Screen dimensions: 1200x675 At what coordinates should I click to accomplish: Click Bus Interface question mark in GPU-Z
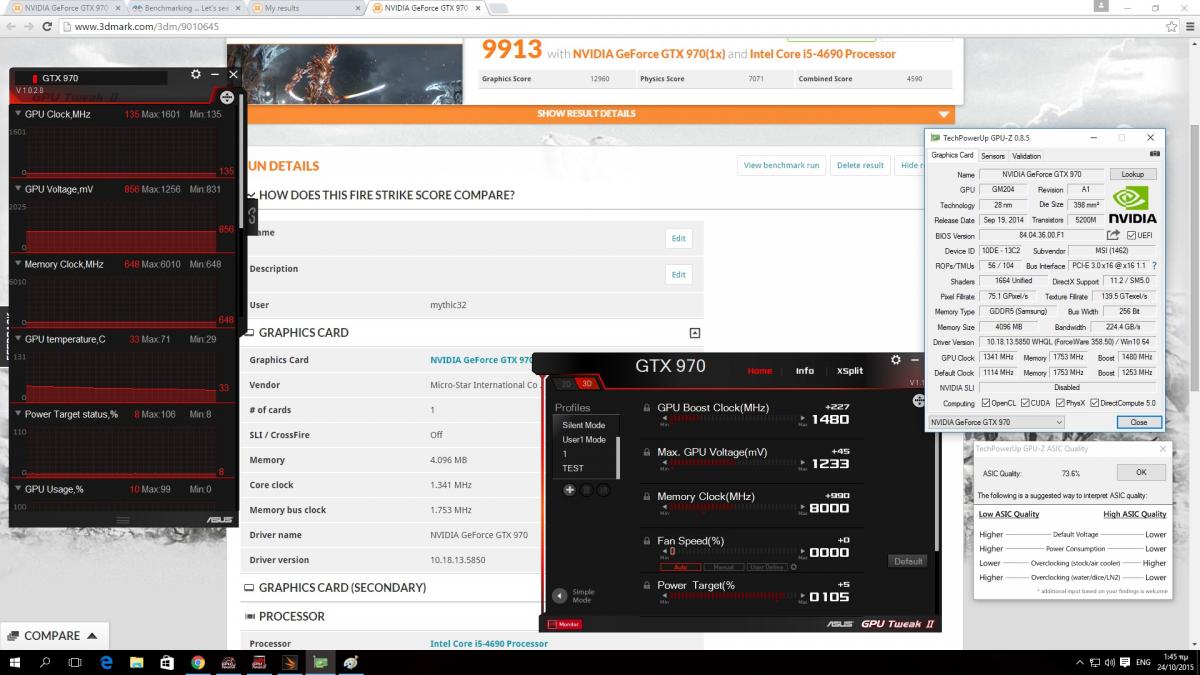[1155, 266]
